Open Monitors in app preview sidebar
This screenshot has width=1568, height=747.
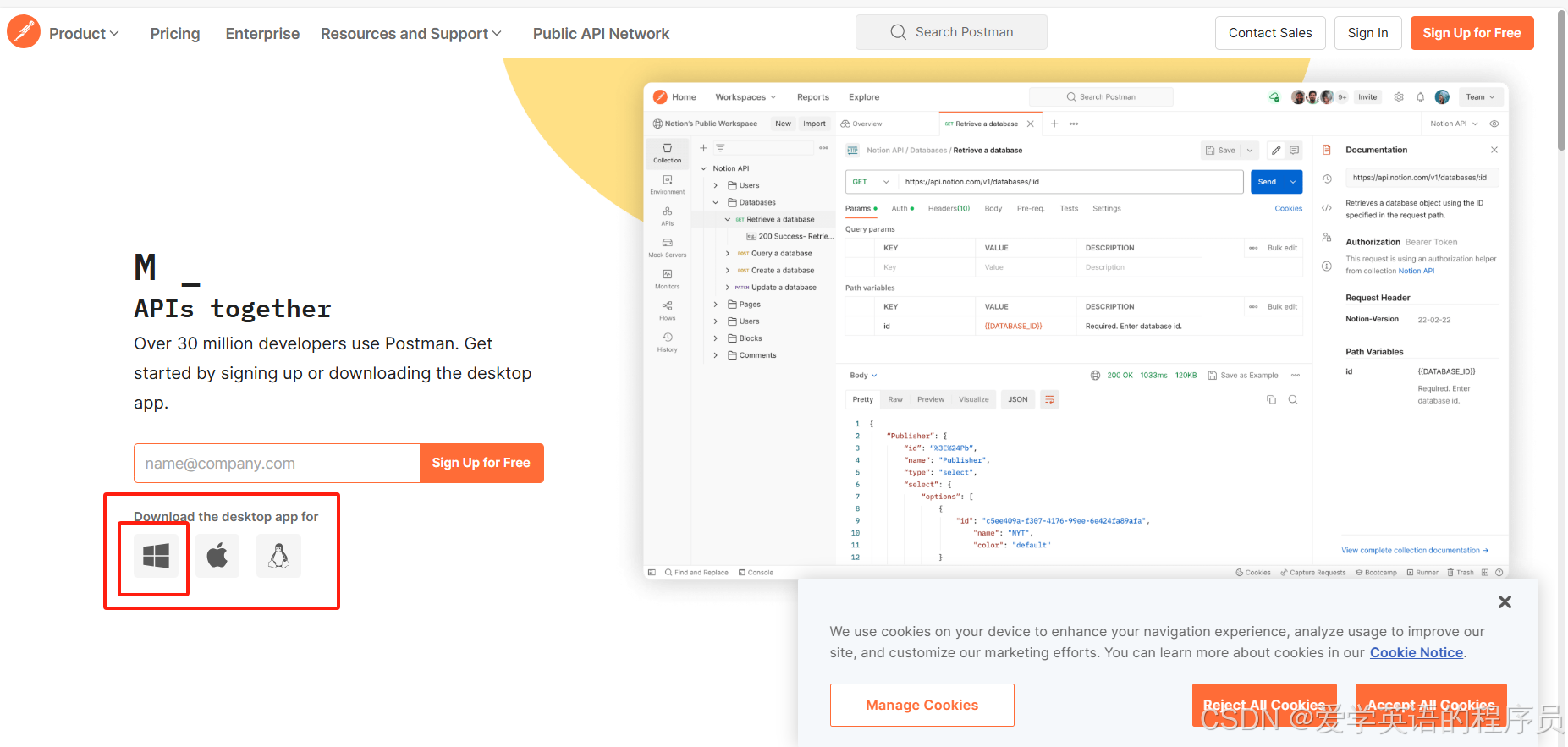pos(668,279)
